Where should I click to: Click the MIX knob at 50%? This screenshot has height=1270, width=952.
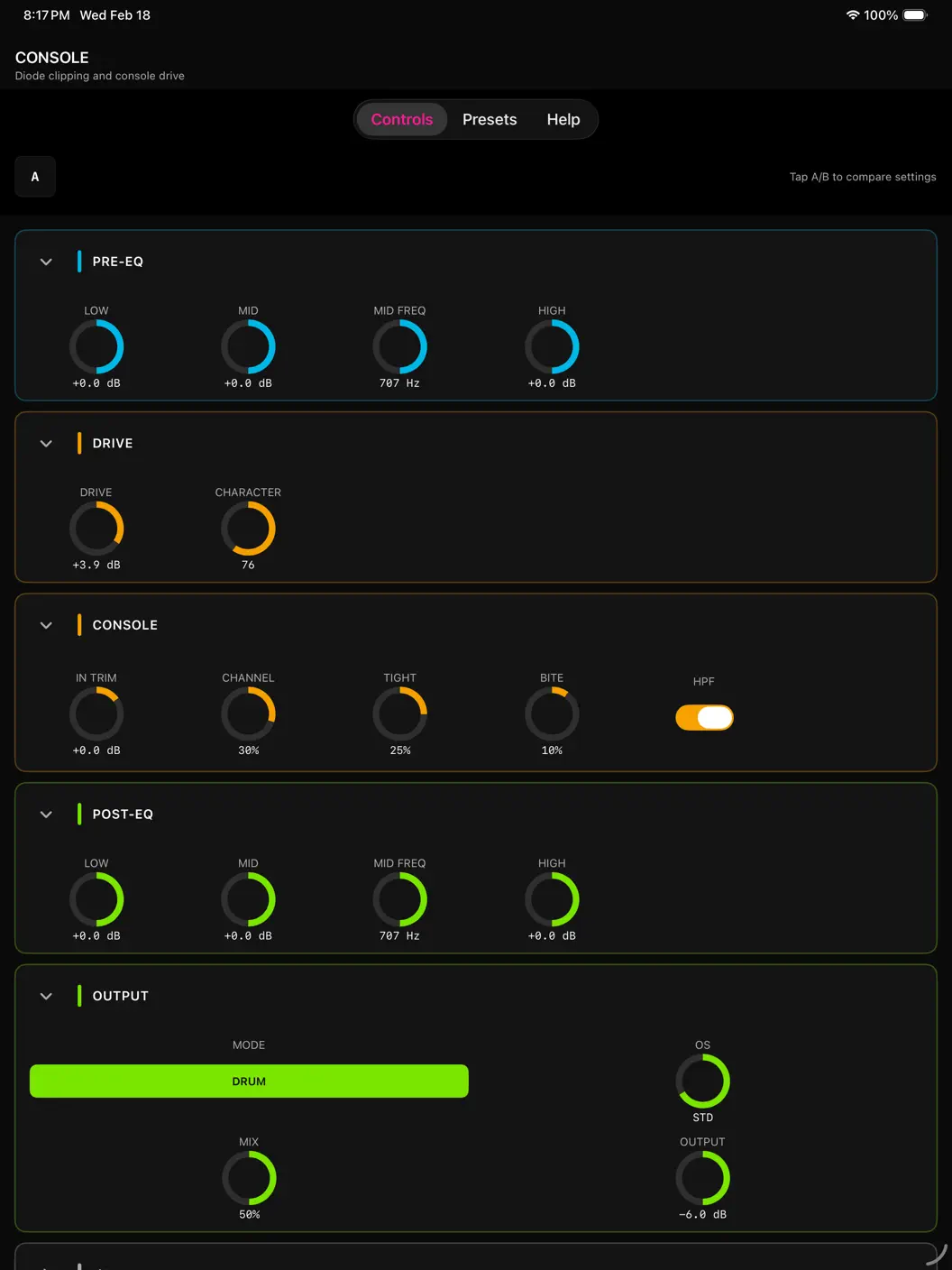point(249,1178)
